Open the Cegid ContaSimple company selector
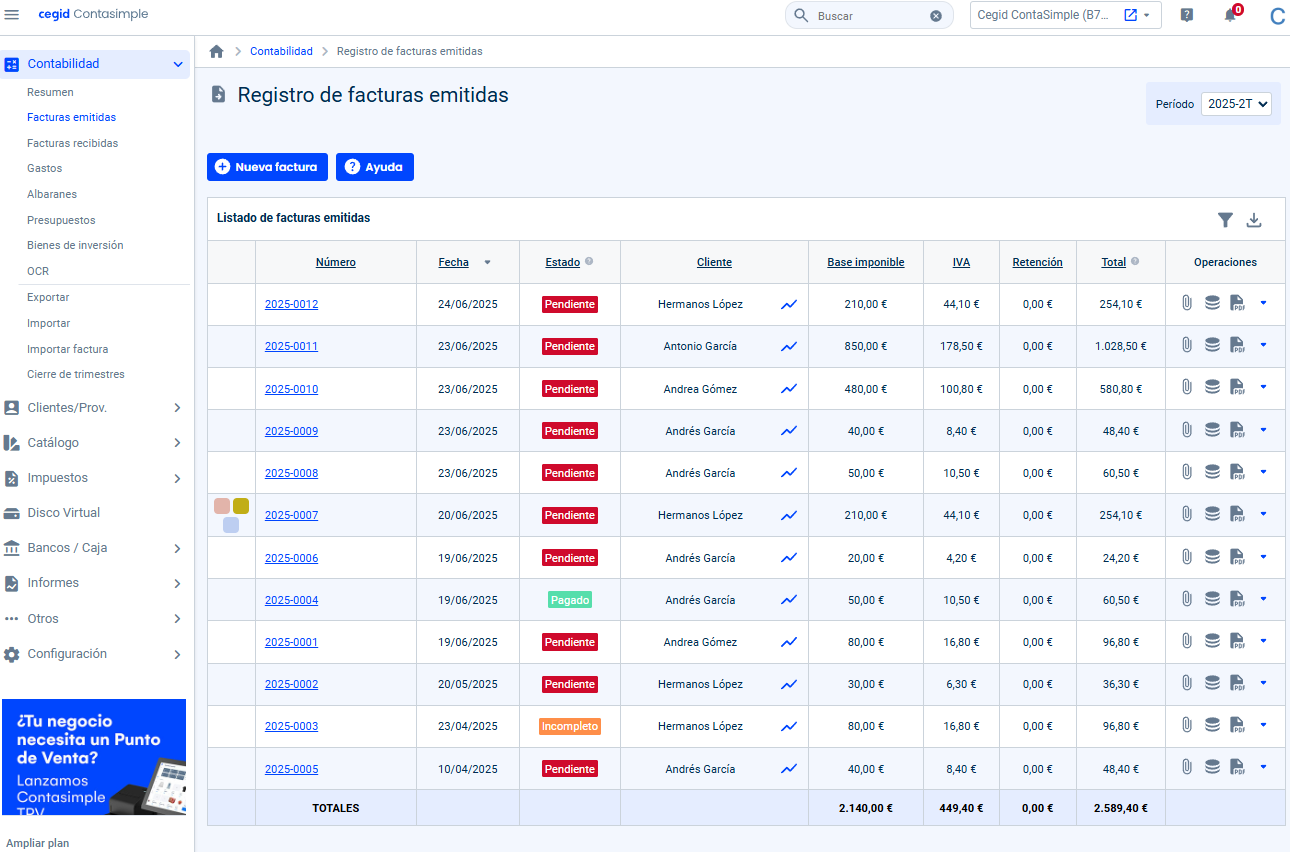 tap(1066, 15)
